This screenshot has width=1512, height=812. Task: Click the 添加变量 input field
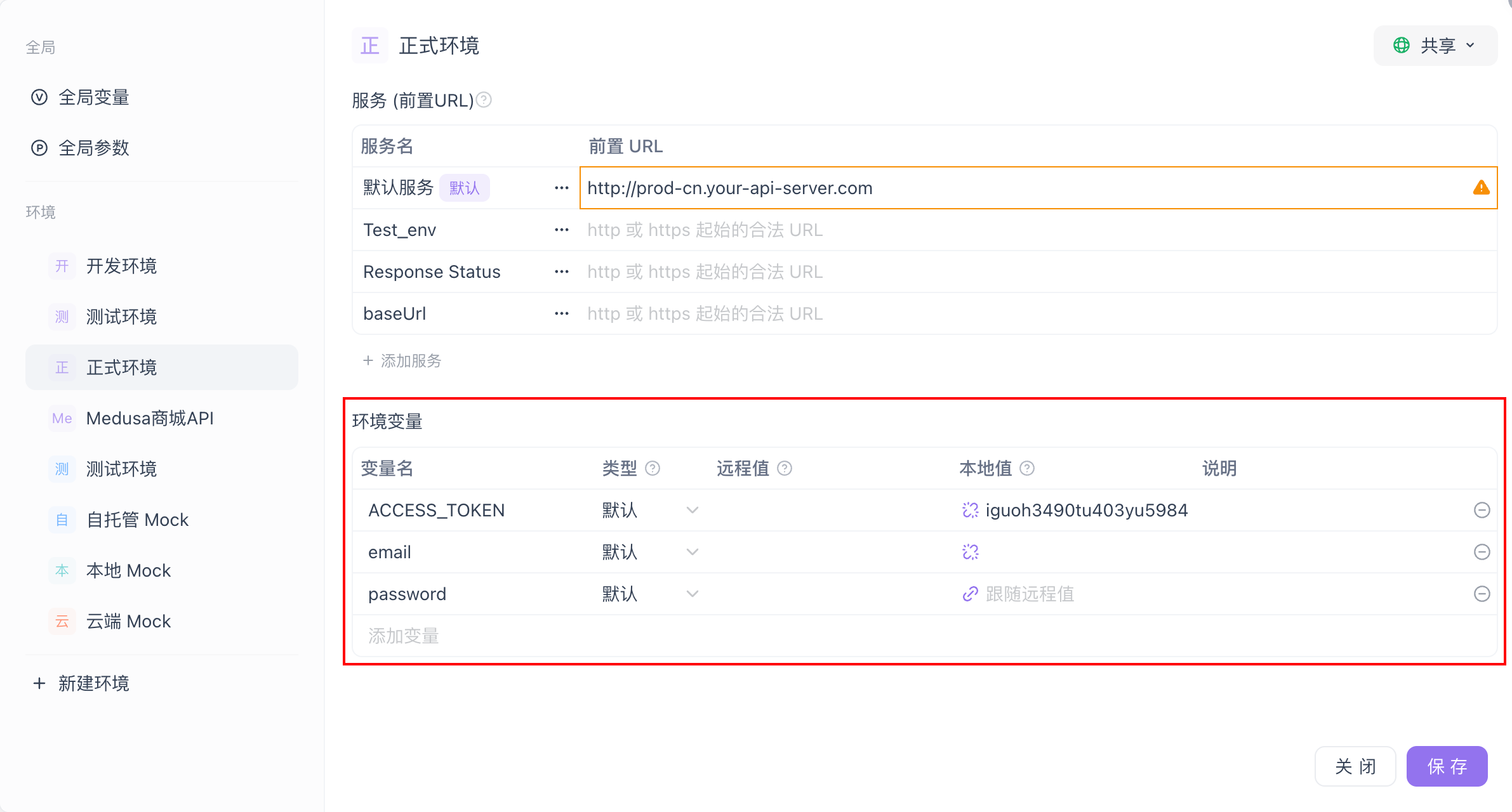(404, 636)
